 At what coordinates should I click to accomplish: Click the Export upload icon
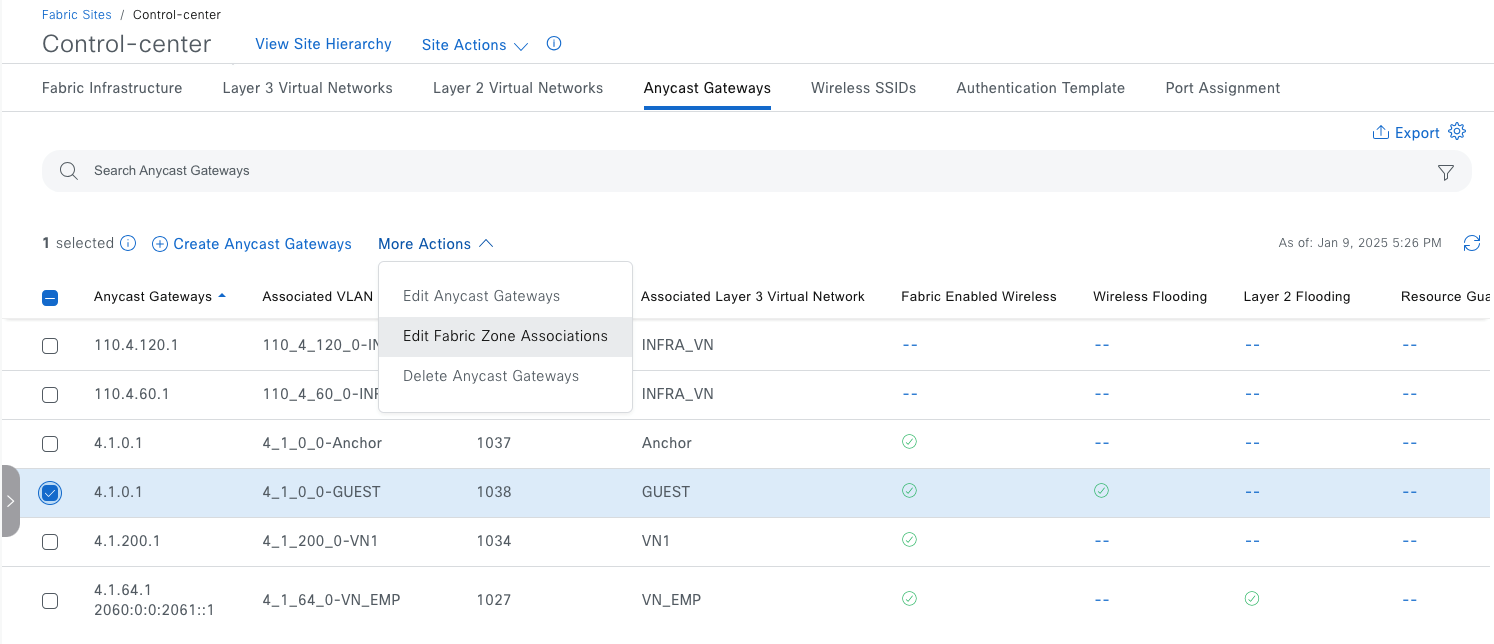1380,133
